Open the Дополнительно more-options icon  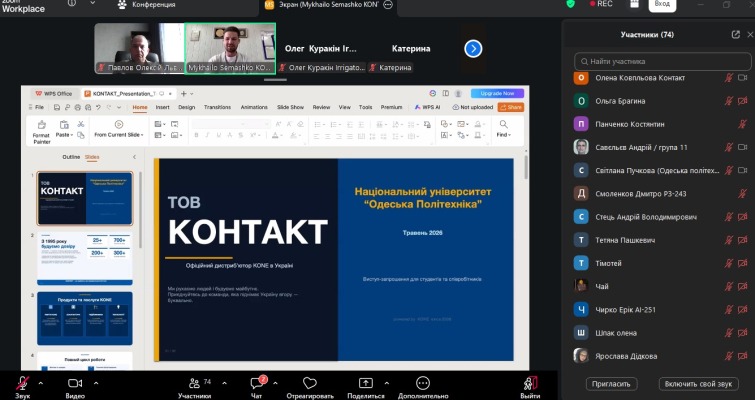tap(423, 383)
